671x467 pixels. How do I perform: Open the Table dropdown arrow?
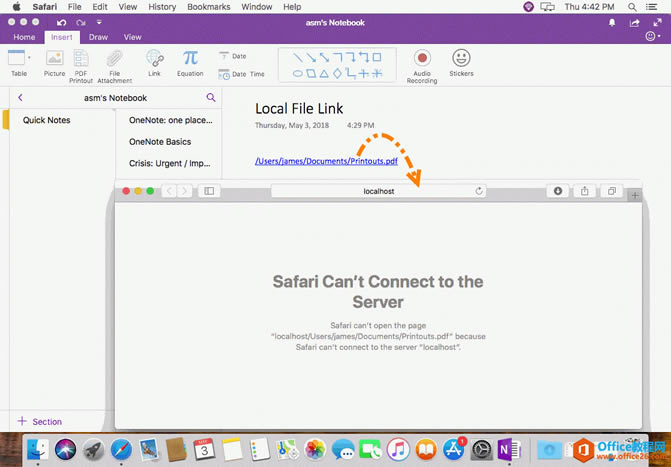point(29,57)
